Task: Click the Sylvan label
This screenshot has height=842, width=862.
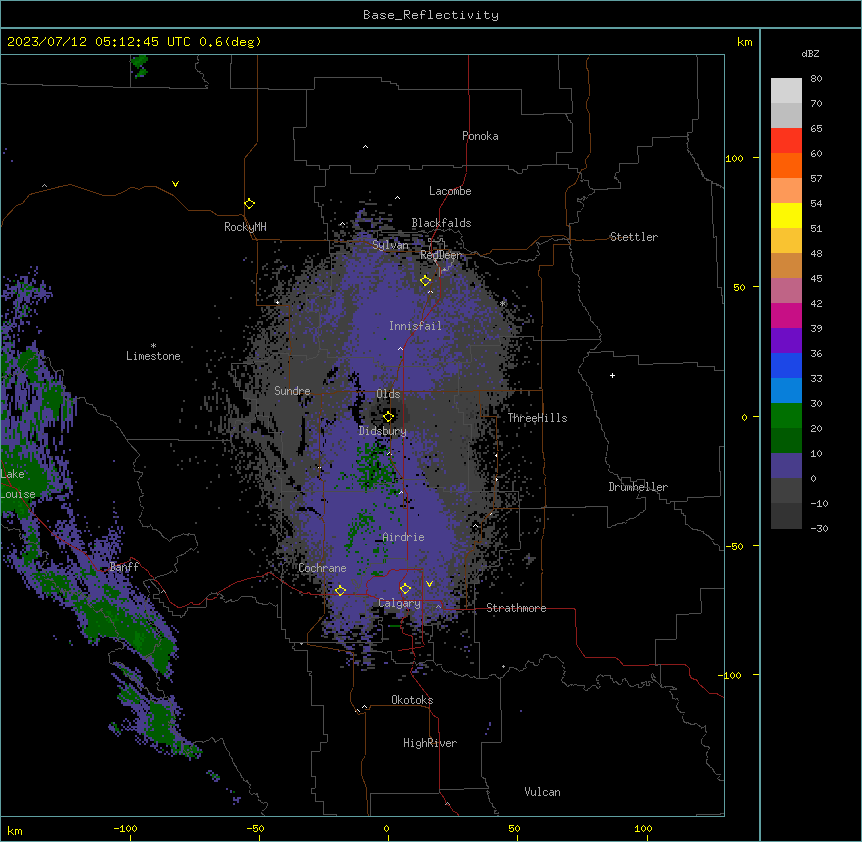Action: 390,245
